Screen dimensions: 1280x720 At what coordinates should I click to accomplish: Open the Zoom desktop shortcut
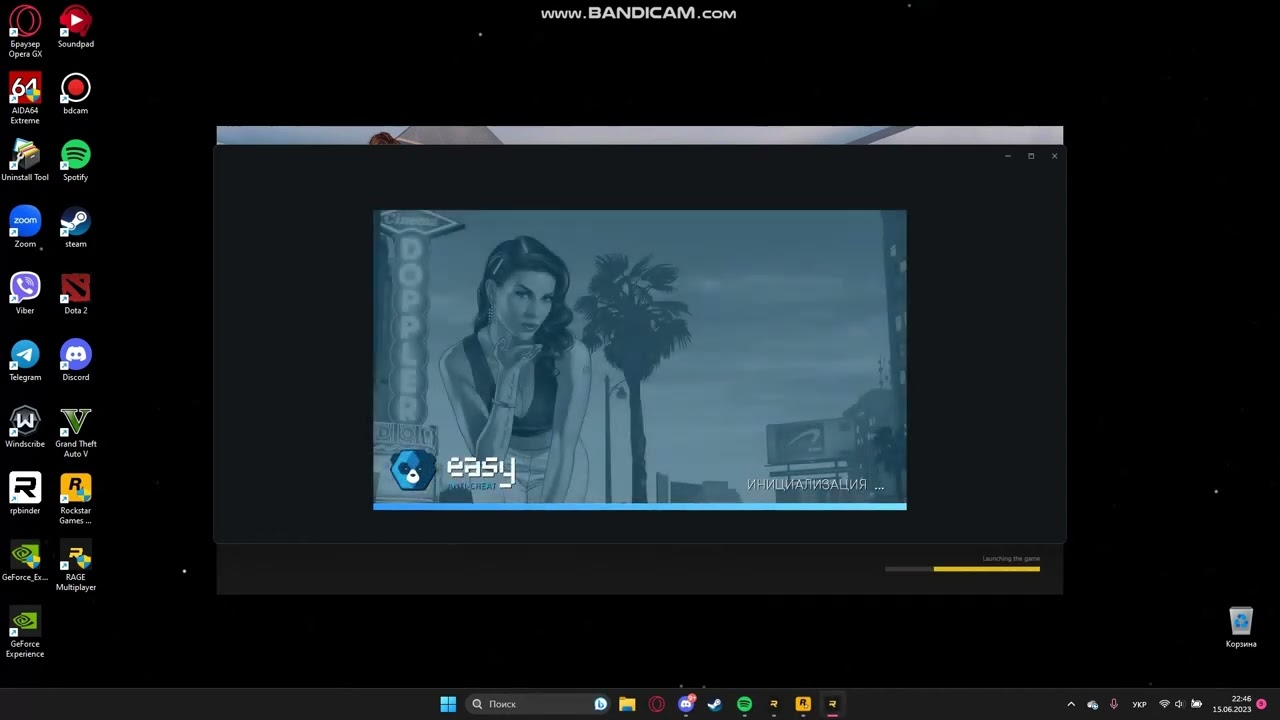point(25,227)
